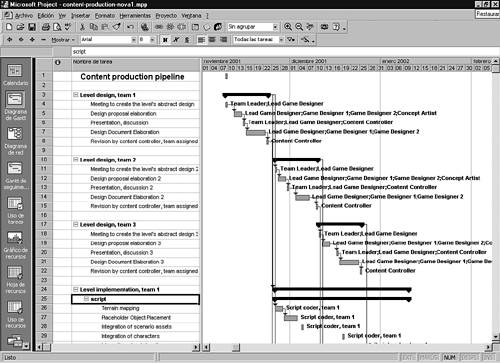Open a file with the Open icon
Screen dimensions: 500x363
[x=21, y=27]
